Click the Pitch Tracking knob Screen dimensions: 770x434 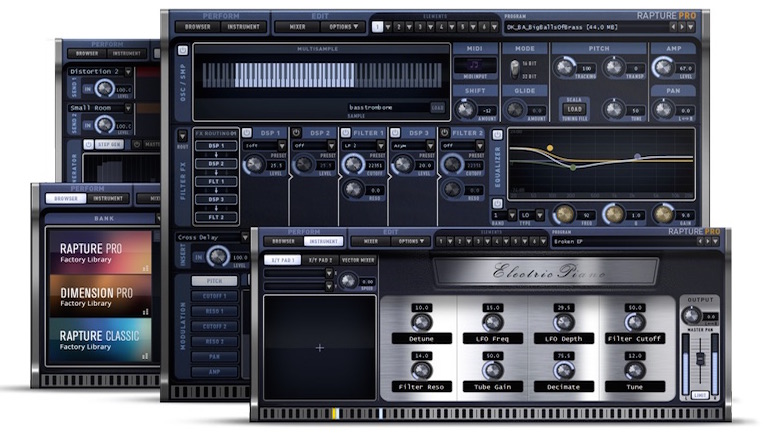pyautogui.click(x=565, y=67)
